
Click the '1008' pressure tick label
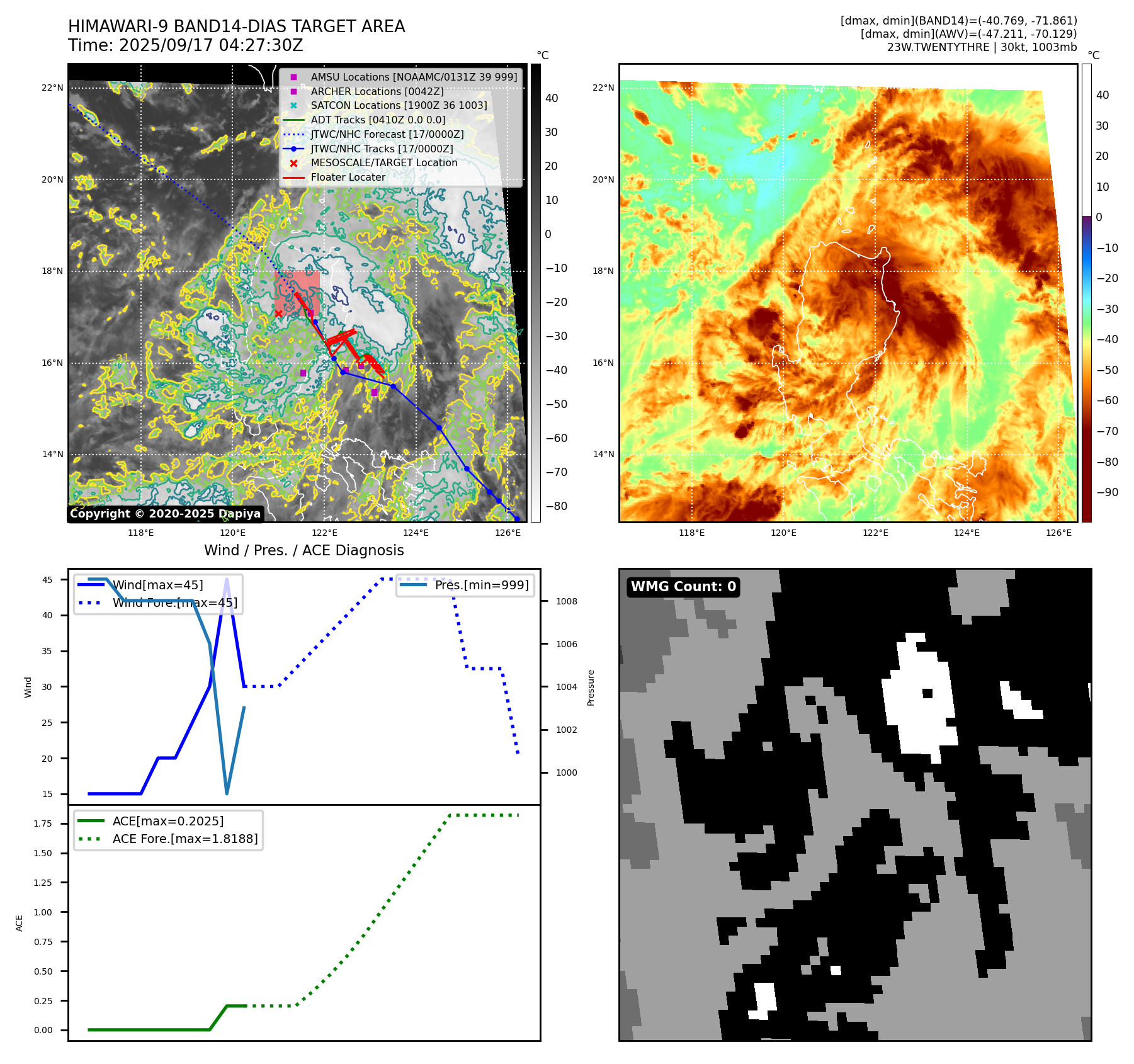(x=567, y=601)
